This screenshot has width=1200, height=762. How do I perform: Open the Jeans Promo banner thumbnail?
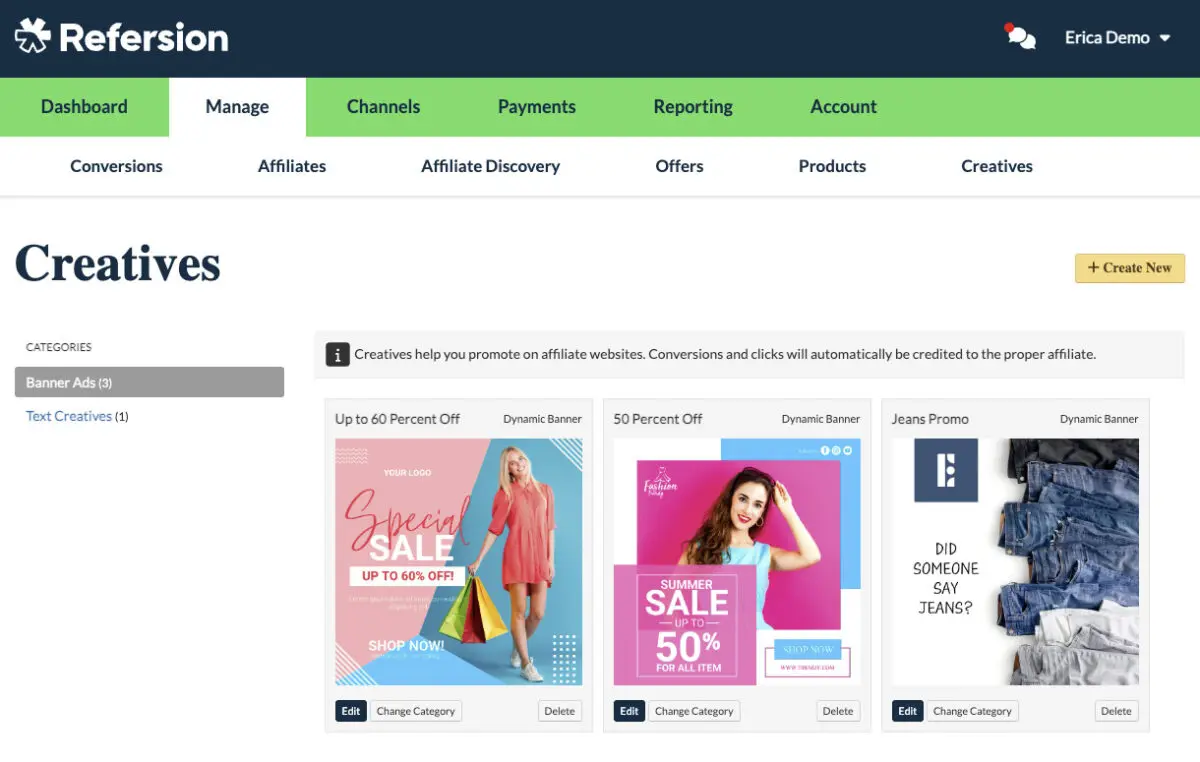pos(1015,561)
